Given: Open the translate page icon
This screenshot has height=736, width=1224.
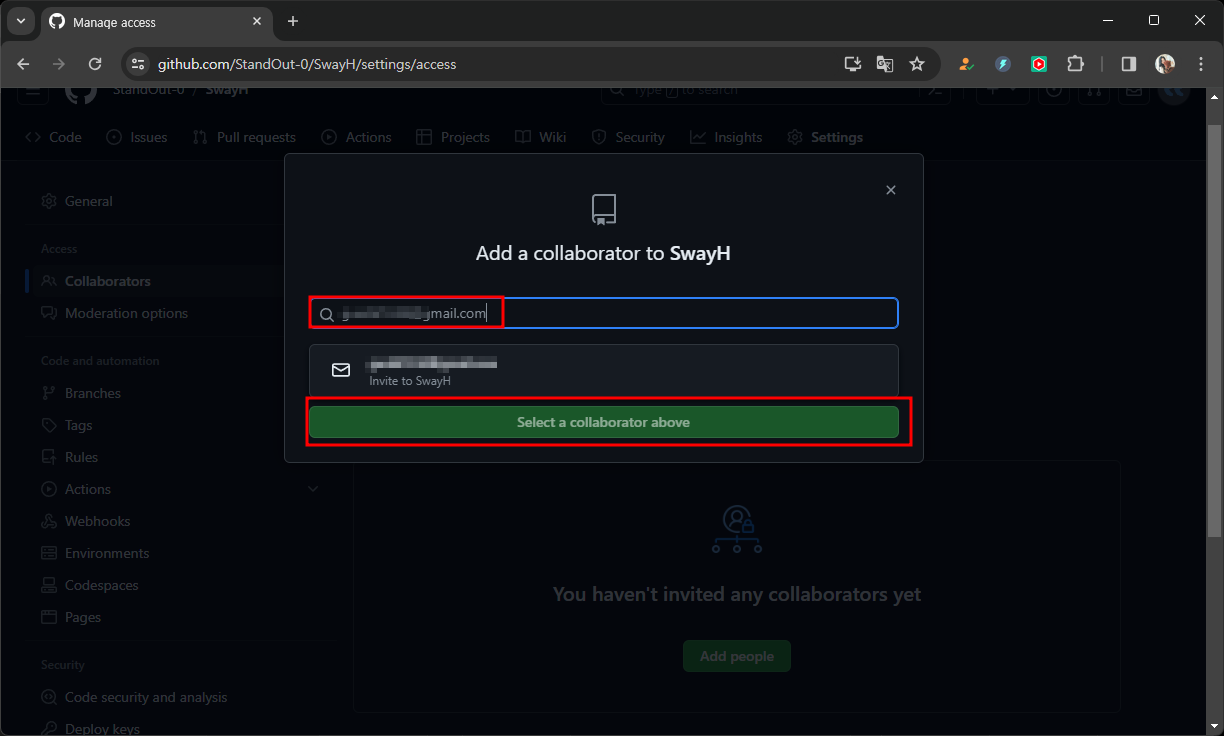Looking at the screenshot, I should (885, 64).
